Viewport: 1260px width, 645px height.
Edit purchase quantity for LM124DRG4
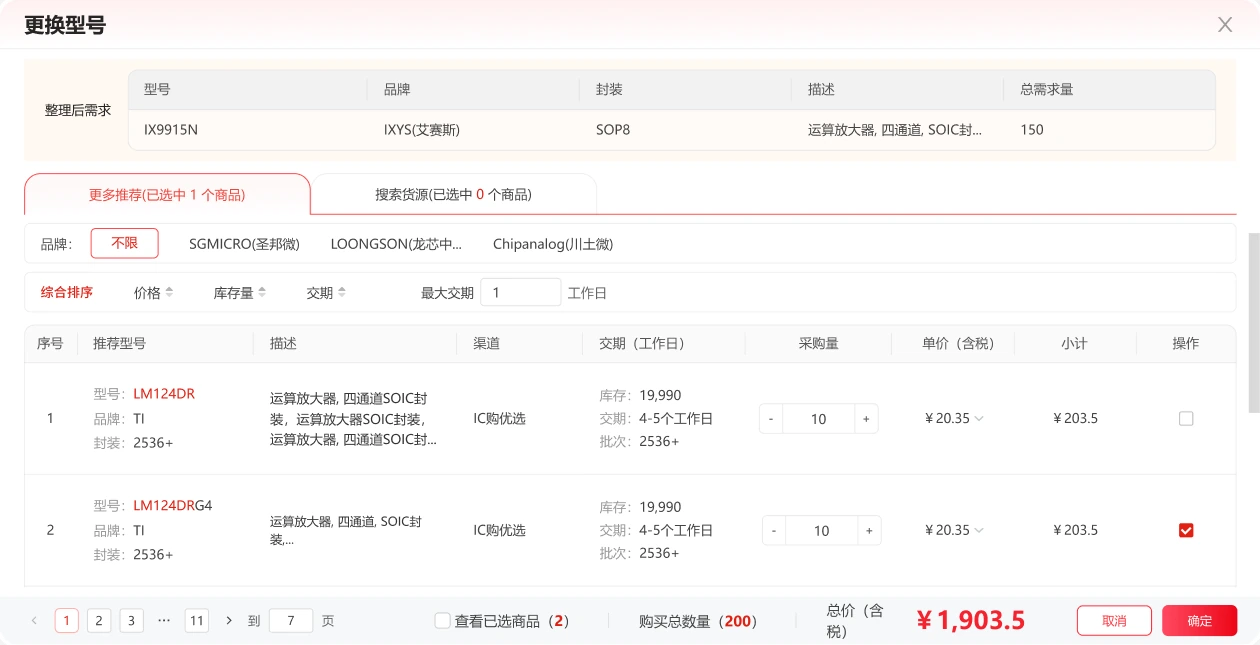[x=822, y=531]
